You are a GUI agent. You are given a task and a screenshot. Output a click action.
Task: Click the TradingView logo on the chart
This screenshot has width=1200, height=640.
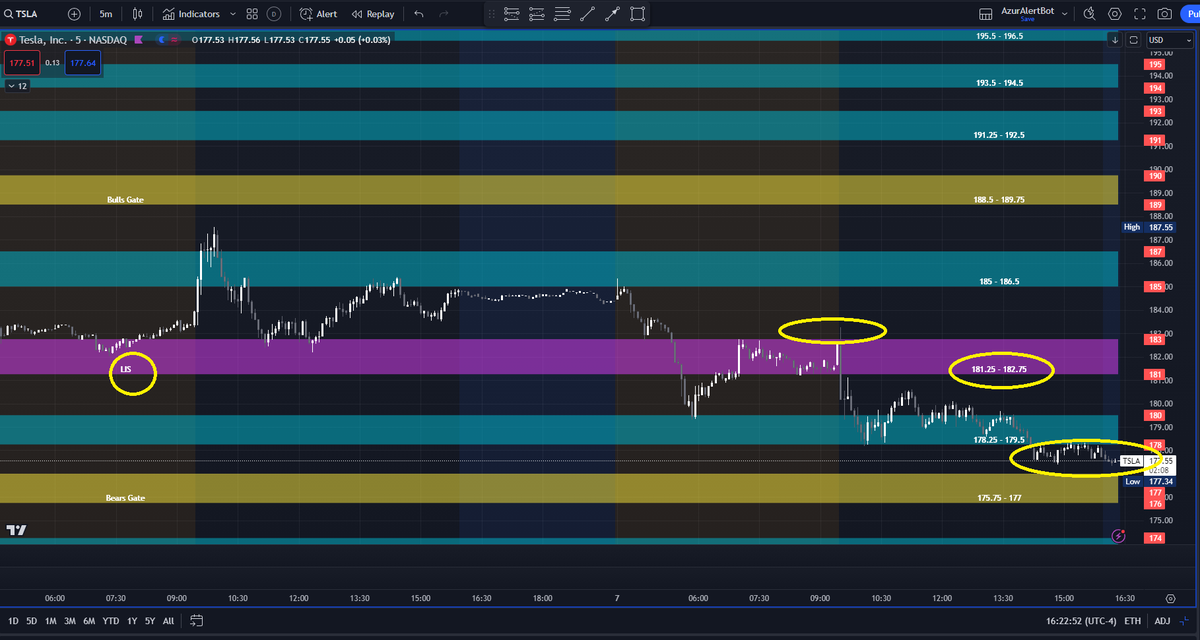click(x=16, y=530)
